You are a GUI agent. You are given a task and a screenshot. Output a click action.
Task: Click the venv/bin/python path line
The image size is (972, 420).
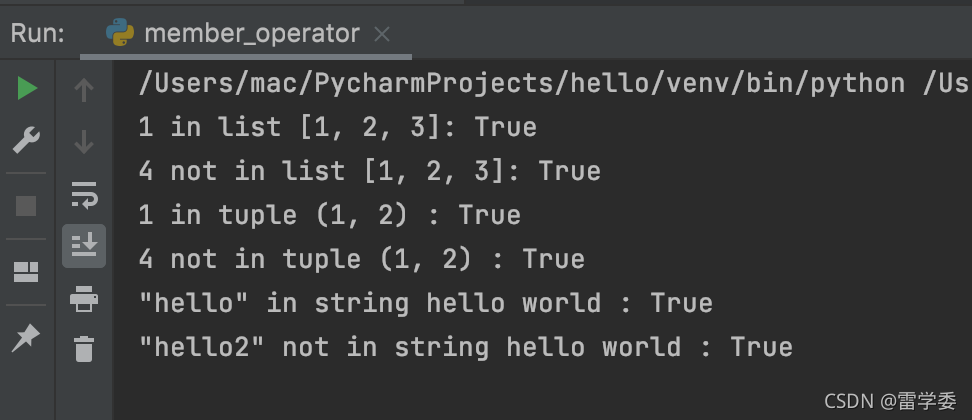pos(555,83)
